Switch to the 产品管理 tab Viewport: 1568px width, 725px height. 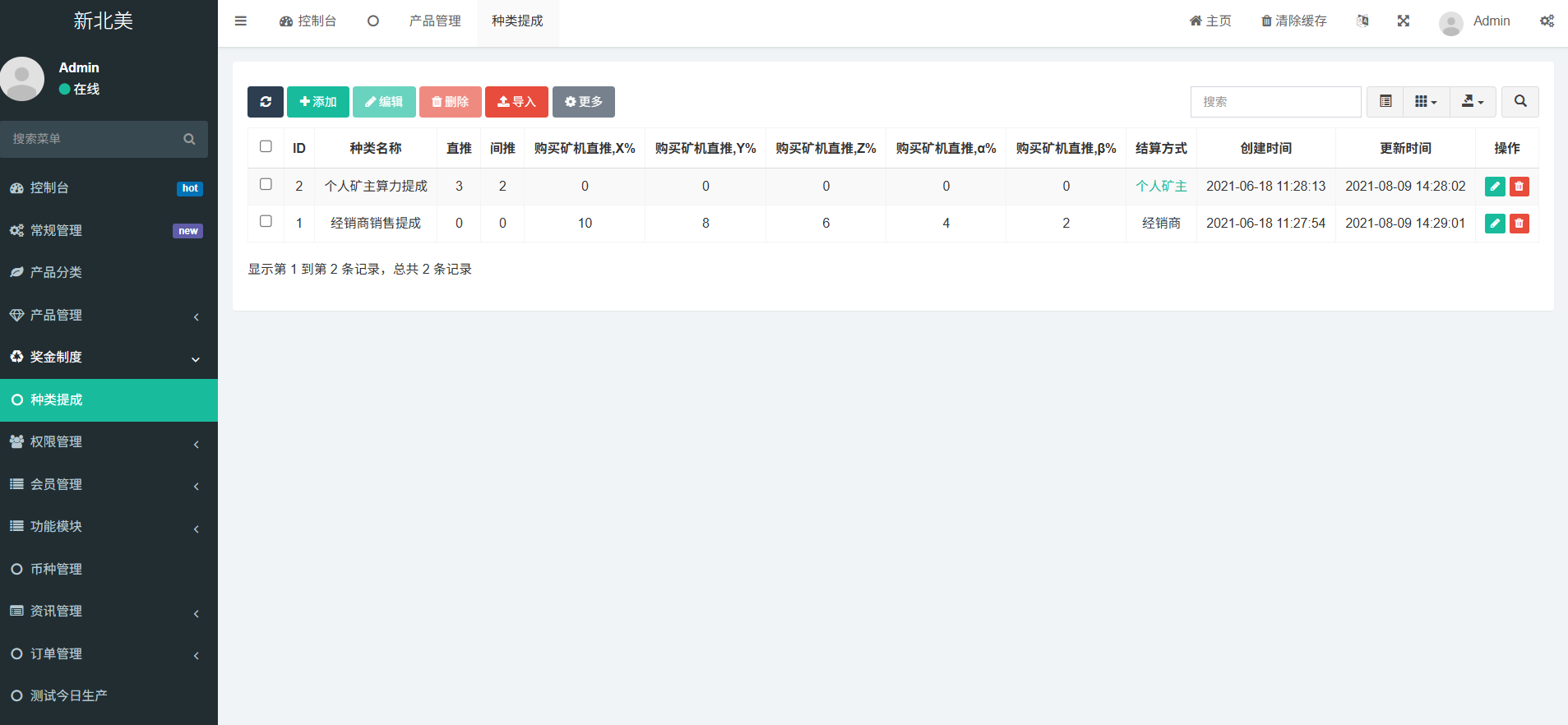coord(435,21)
